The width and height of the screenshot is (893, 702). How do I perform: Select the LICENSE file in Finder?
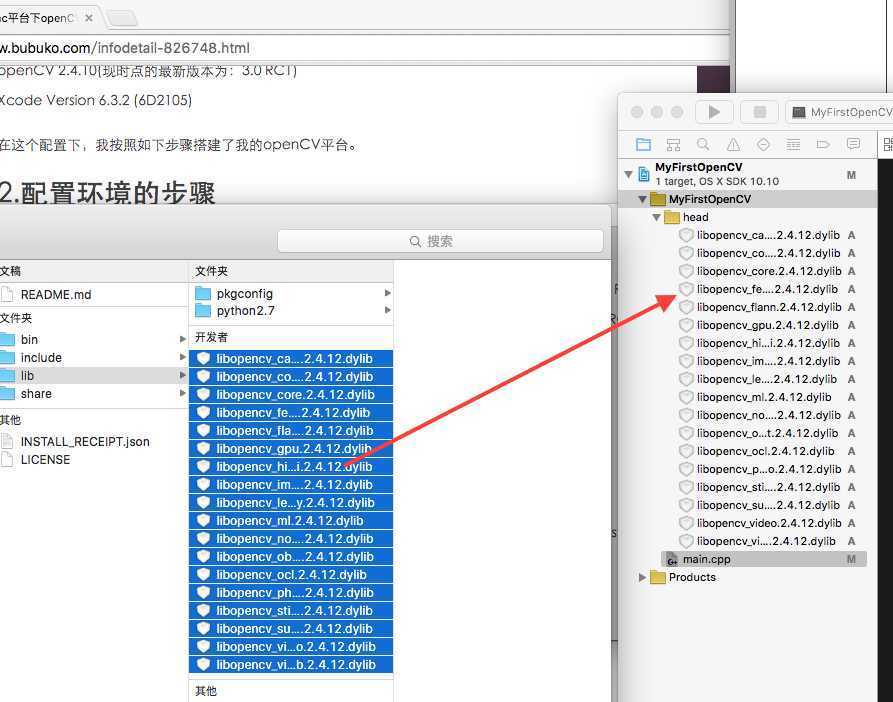point(45,460)
